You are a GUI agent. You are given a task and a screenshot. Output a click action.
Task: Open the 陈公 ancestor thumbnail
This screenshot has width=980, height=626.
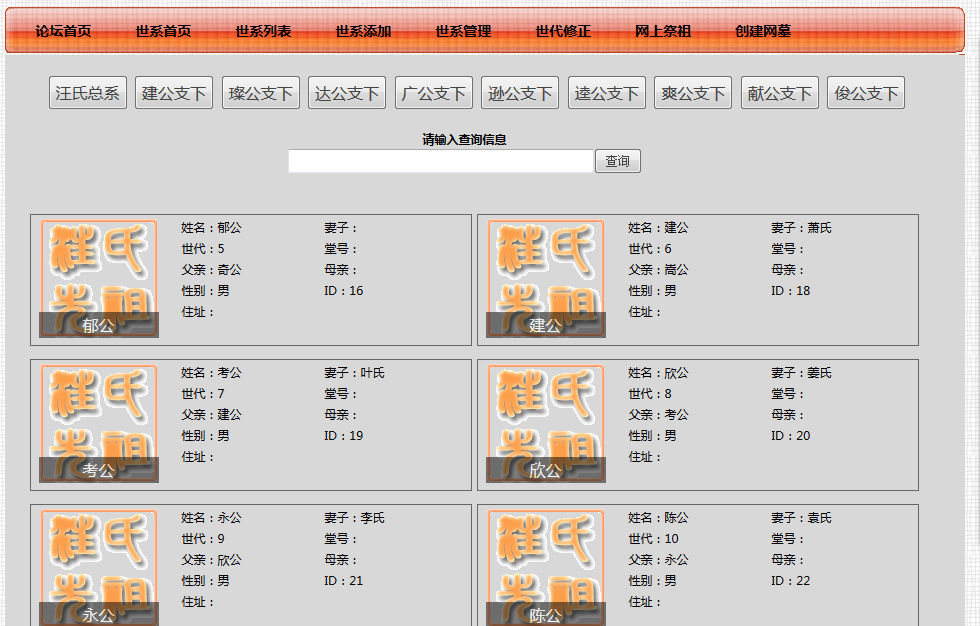click(546, 567)
